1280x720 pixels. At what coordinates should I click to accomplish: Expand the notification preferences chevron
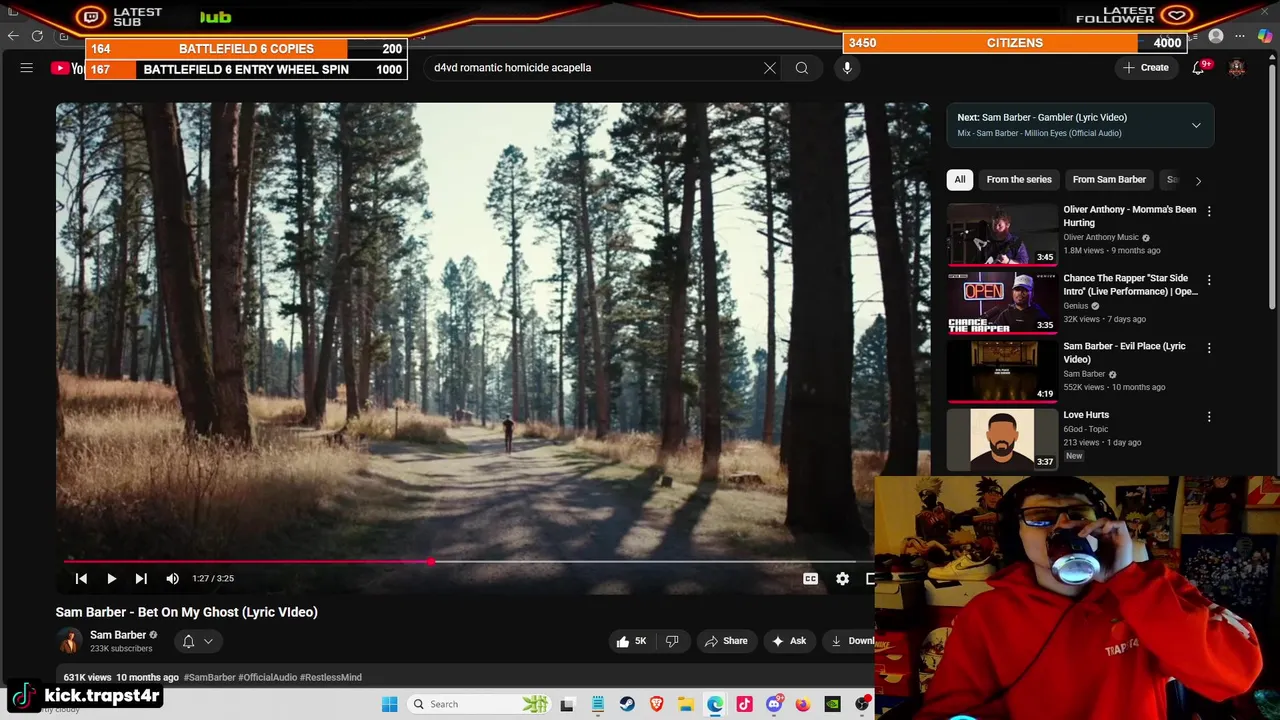[208, 641]
